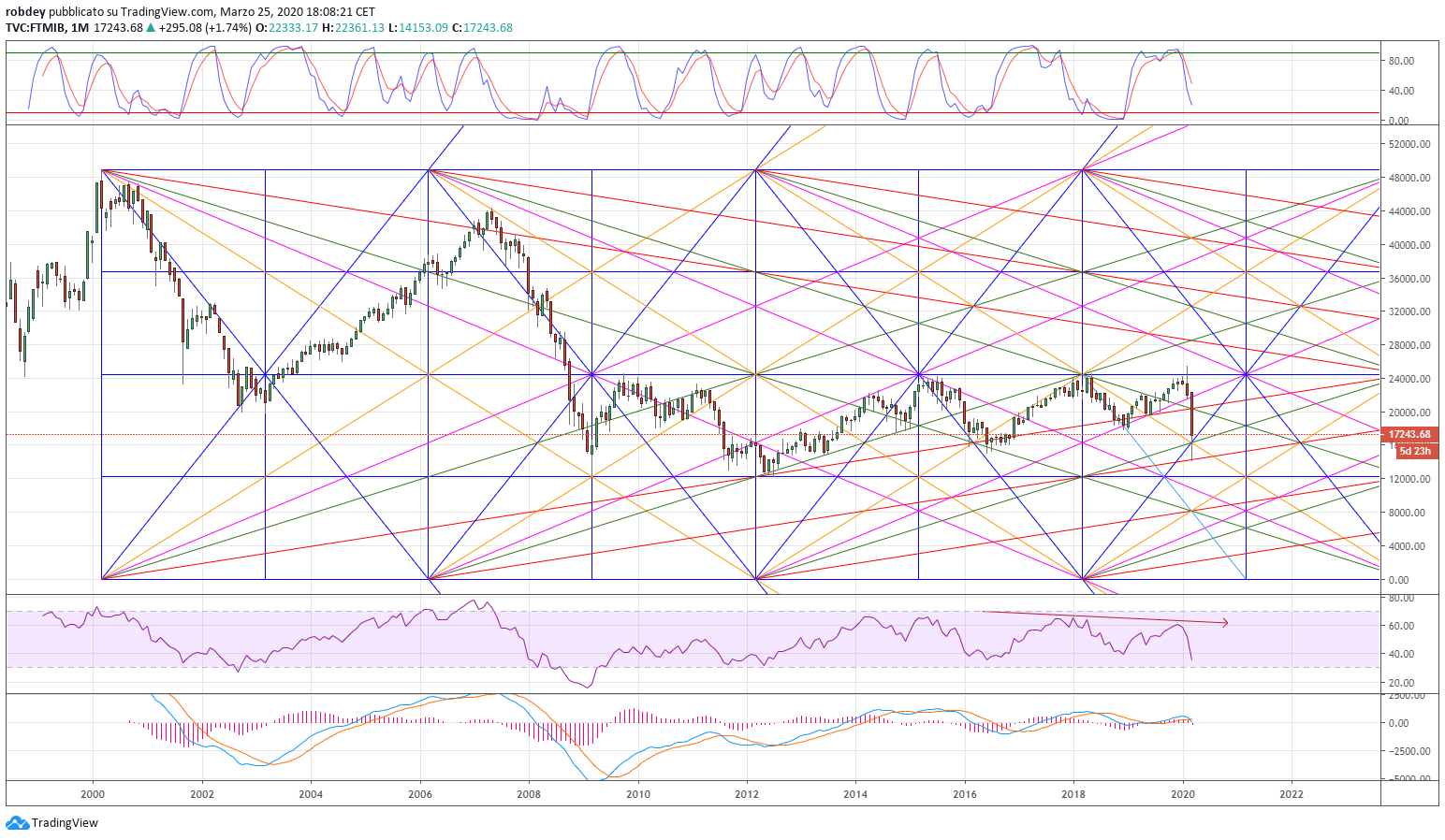Click the high value H:22361.13
Viewport: 1445px width, 840px height.
(353, 28)
